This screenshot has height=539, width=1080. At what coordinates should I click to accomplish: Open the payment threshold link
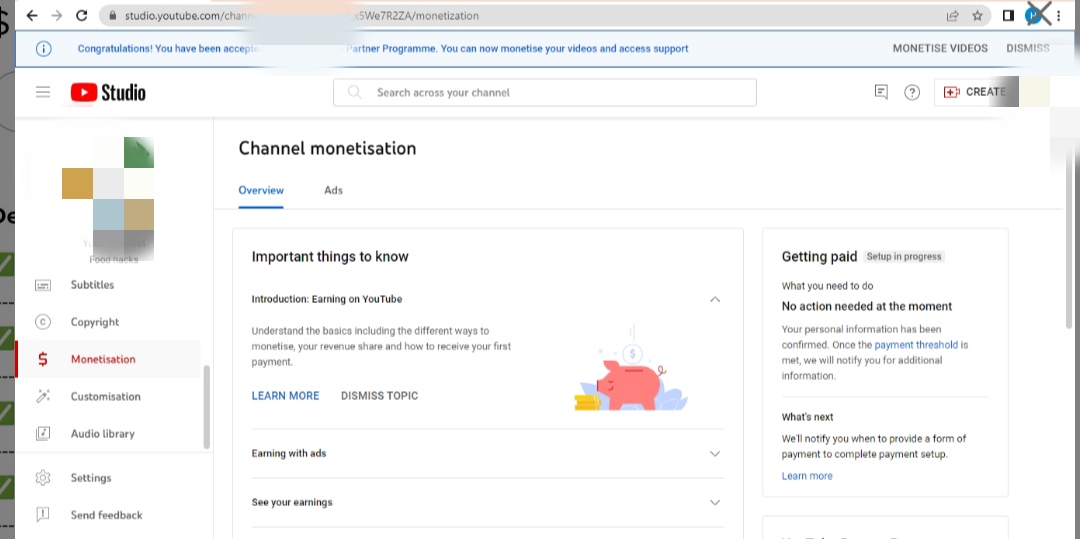tap(916, 345)
